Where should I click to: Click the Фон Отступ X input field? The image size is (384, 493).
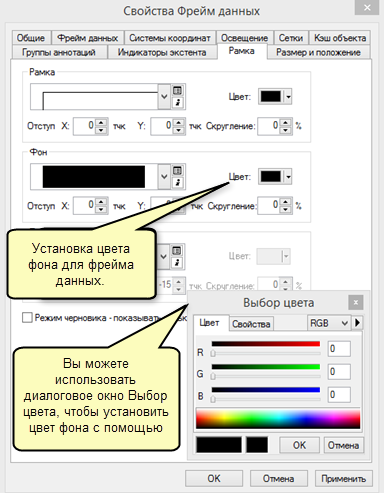click(x=85, y=206)
